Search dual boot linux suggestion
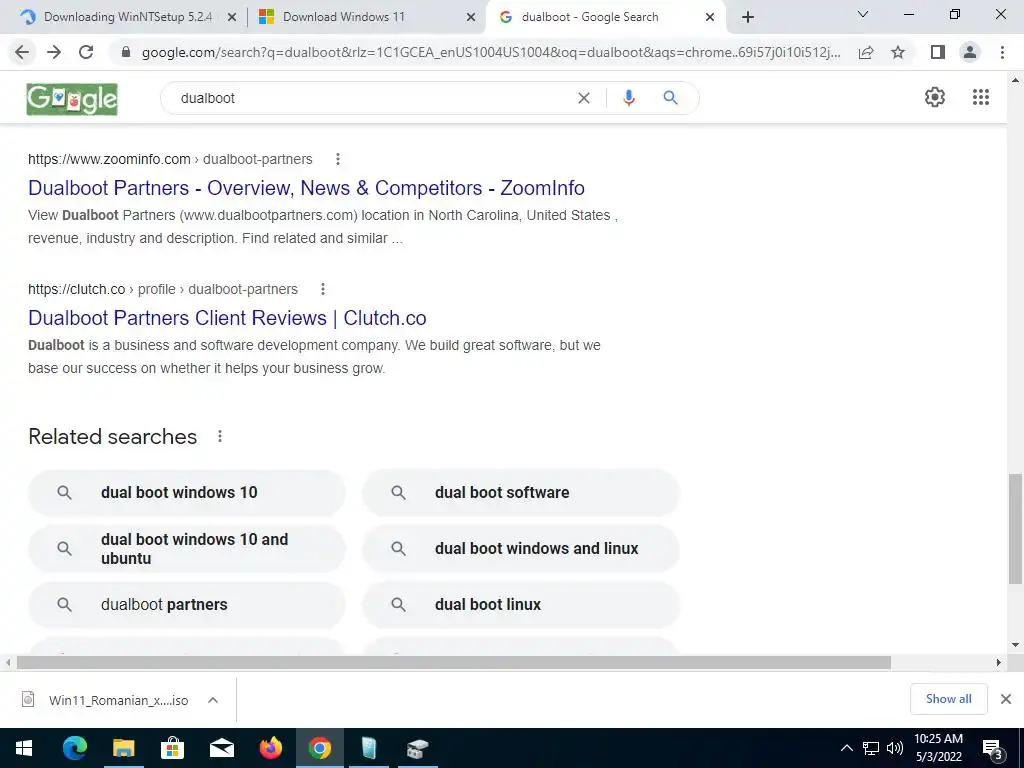Screen dimensions: 1024x768 (x=521, y=605)
